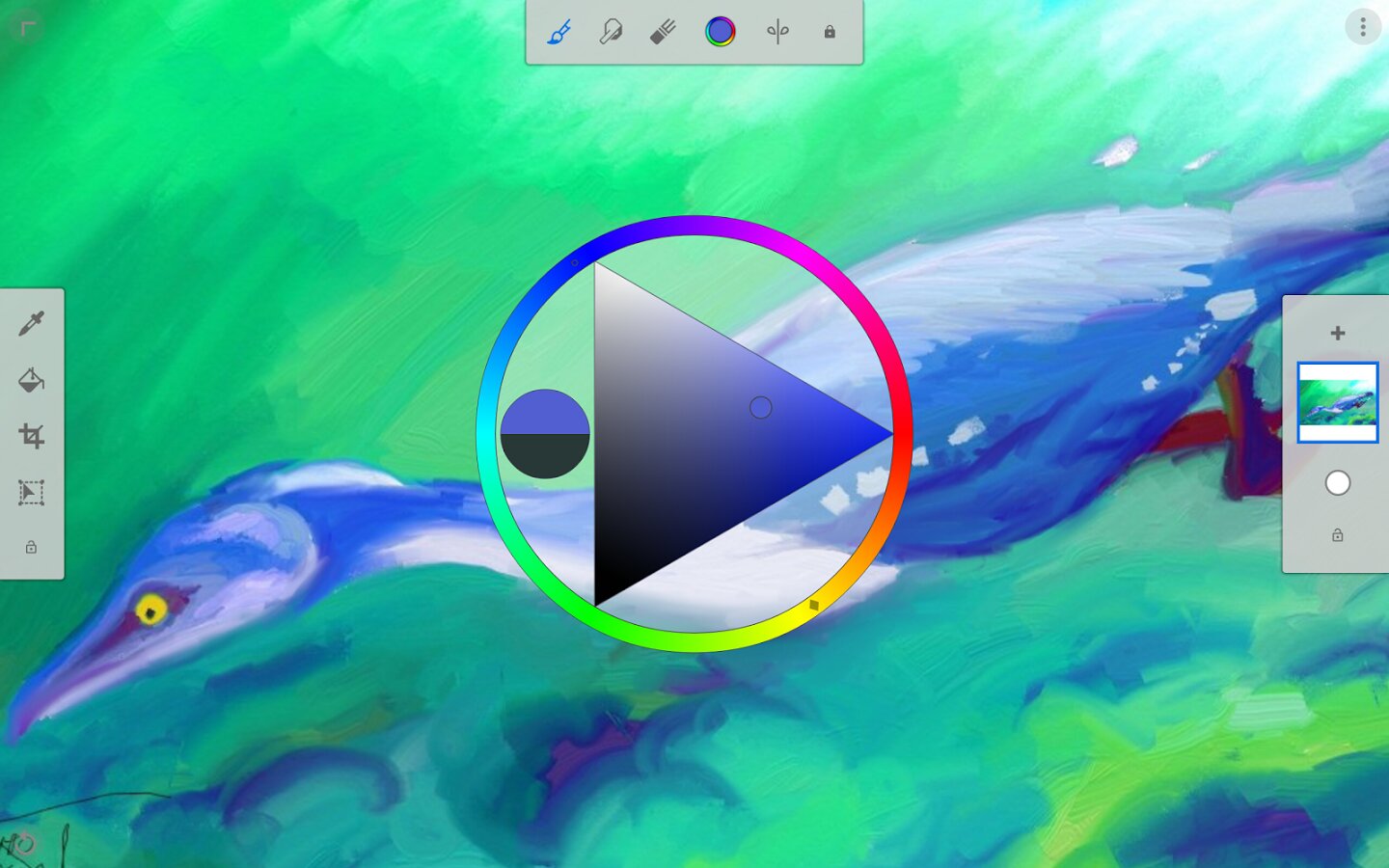Open the three-dot overflow menu
This screenshot has width=1389, height=868.
point(1362,27)
